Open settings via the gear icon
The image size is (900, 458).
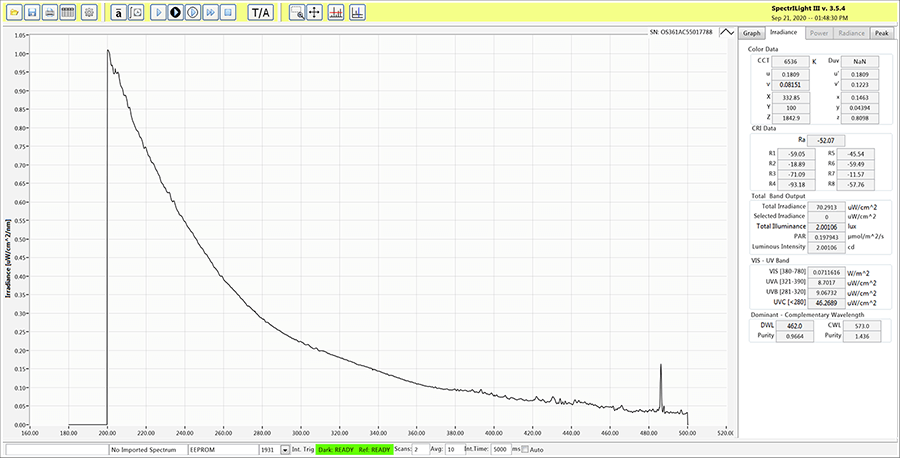point(89,12)
